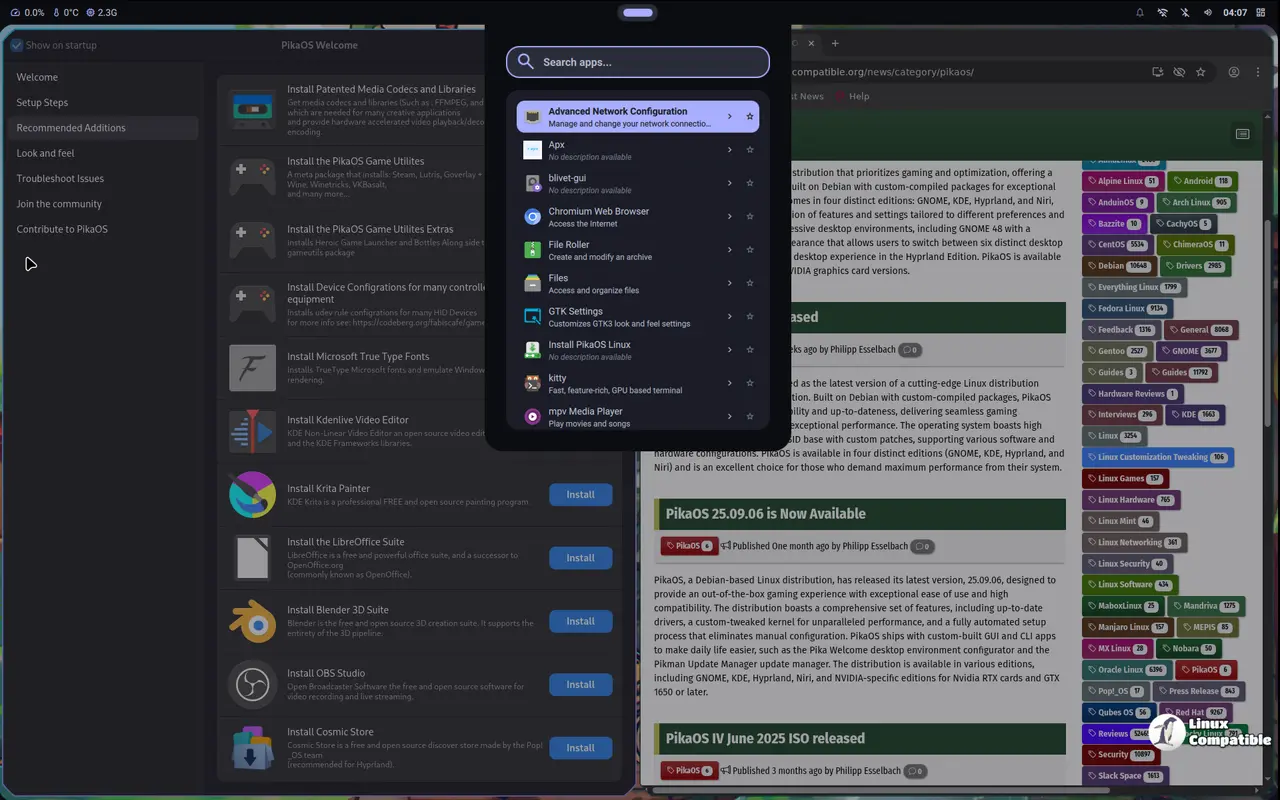1280x800 pixels.
Task: Star Files as a favorite app
Action: point(750,282)
